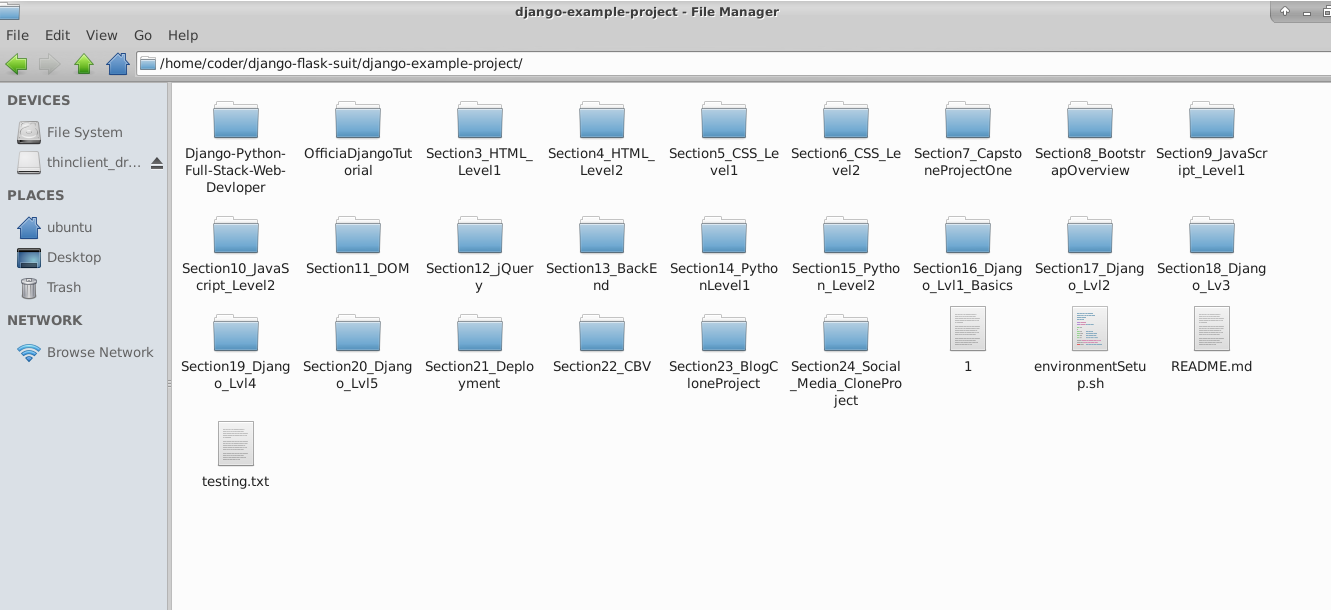Image resolution: width=1331 pixels, height=610 pixels.
Task: Select the Section13_BackEnd folder
Action: coord(602,254)
